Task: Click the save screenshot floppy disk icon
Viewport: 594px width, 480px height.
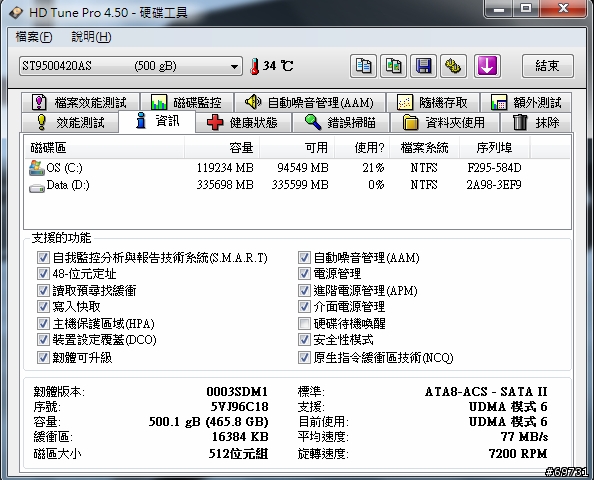Action: click(423, 66)
